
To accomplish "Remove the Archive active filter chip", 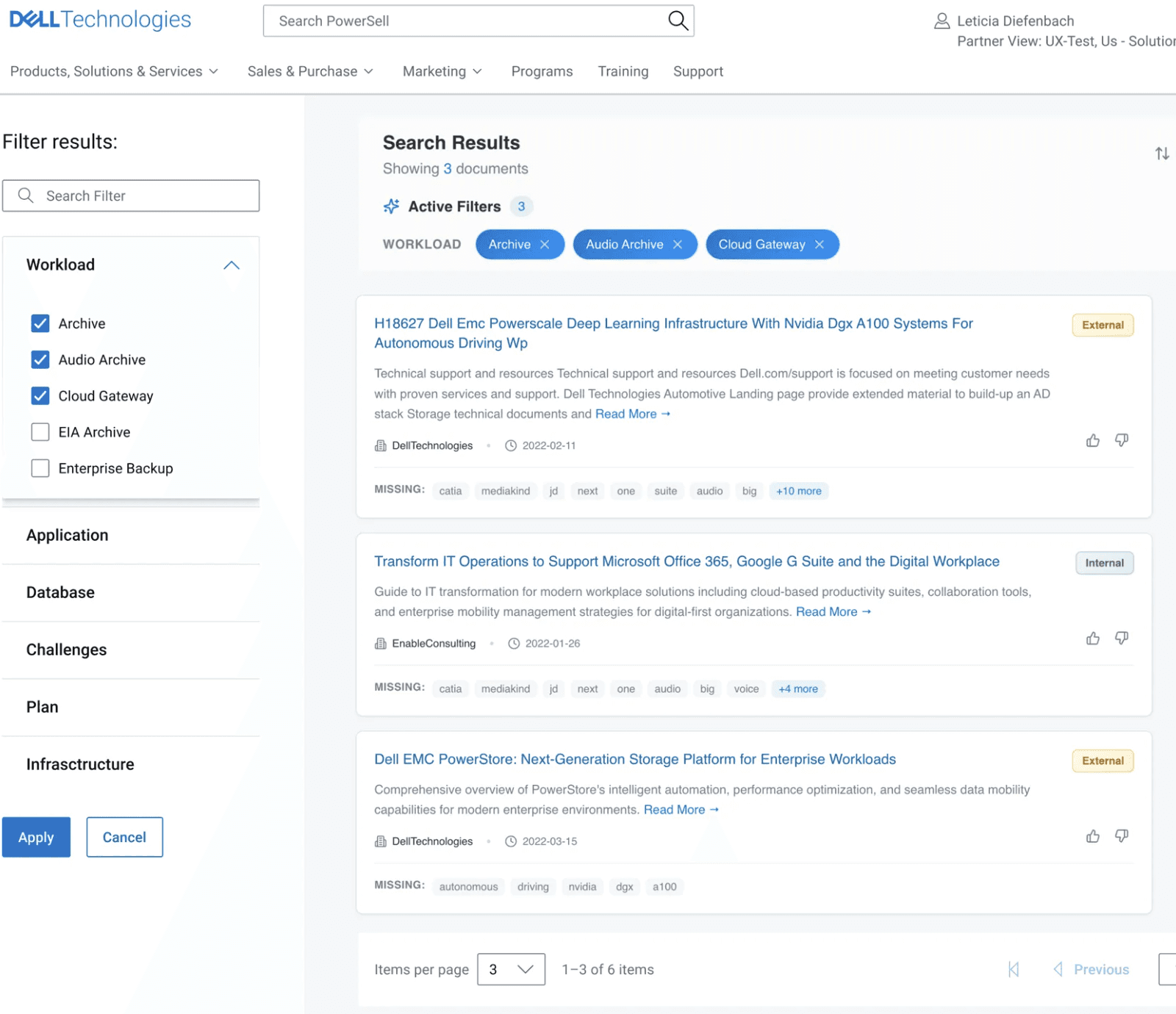I will click(x=545, y=245).
